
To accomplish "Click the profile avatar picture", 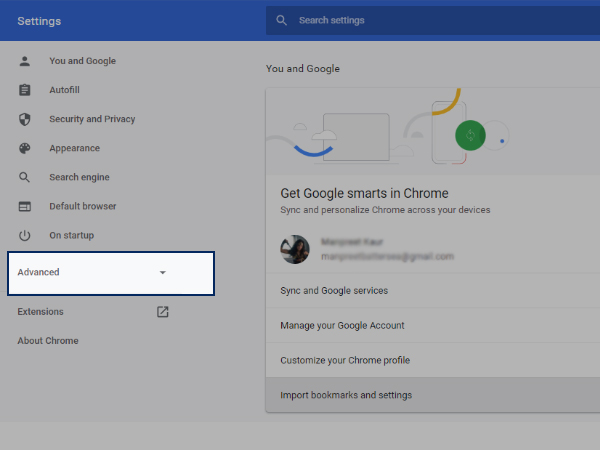I will pos(295,250).
